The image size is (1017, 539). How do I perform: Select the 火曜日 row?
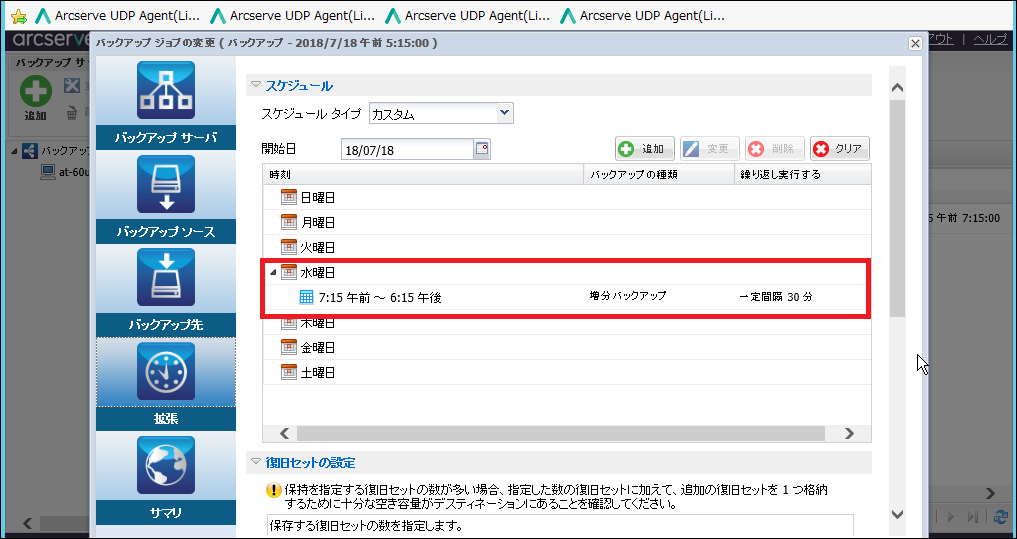tap(566, 247)
